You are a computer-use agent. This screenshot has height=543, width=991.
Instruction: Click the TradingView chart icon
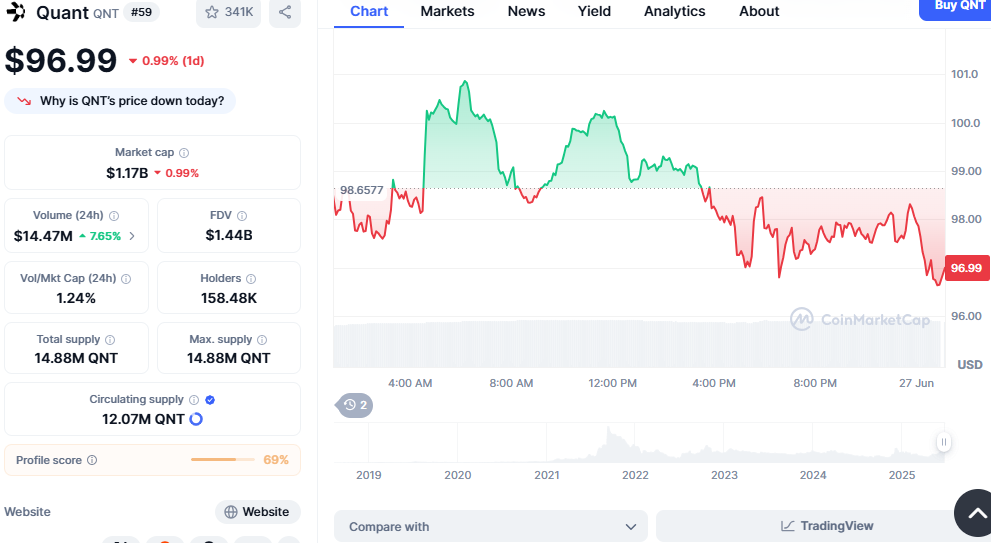(x=787, y=526)
